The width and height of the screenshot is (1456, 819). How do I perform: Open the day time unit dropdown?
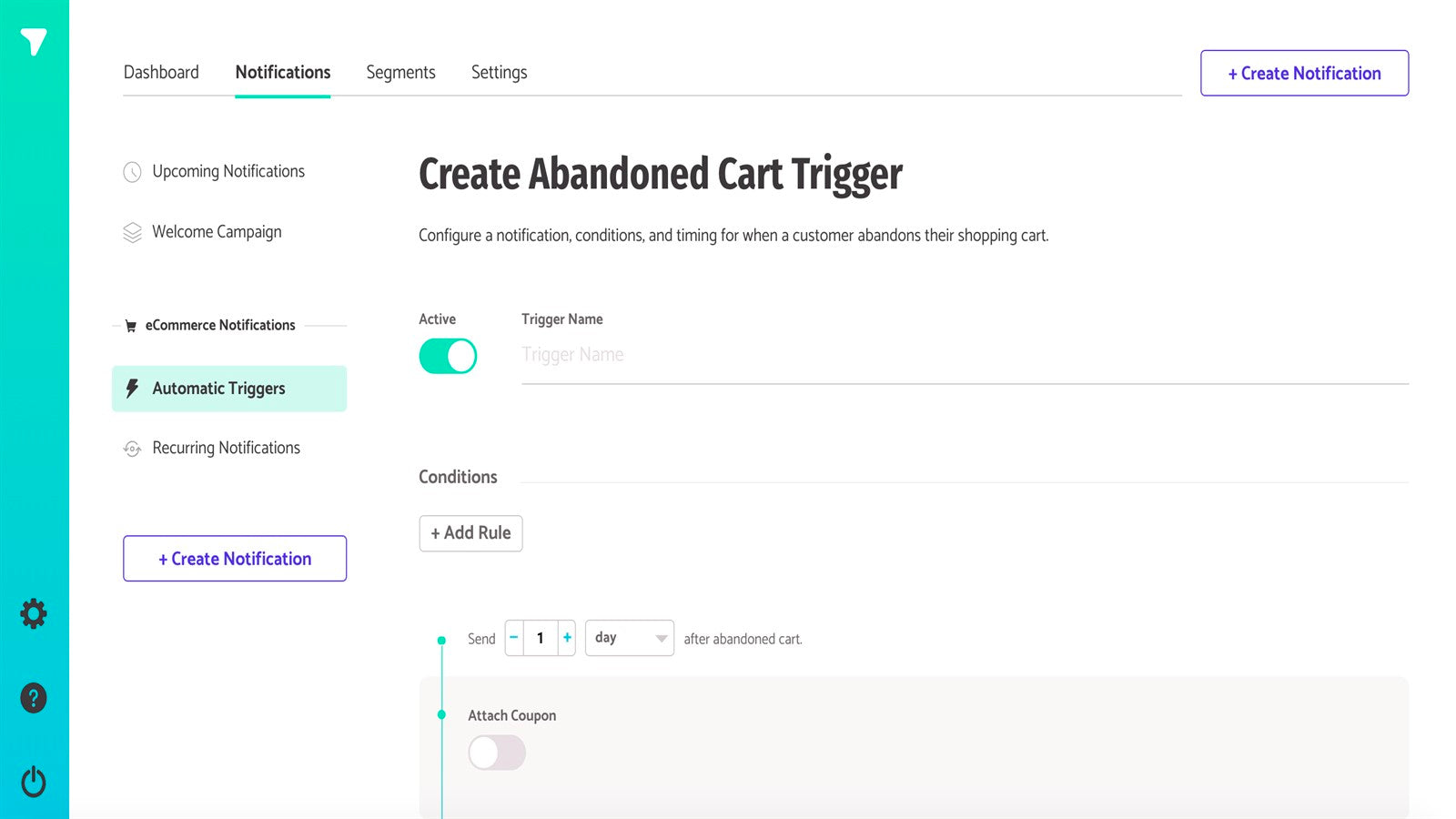629,638
